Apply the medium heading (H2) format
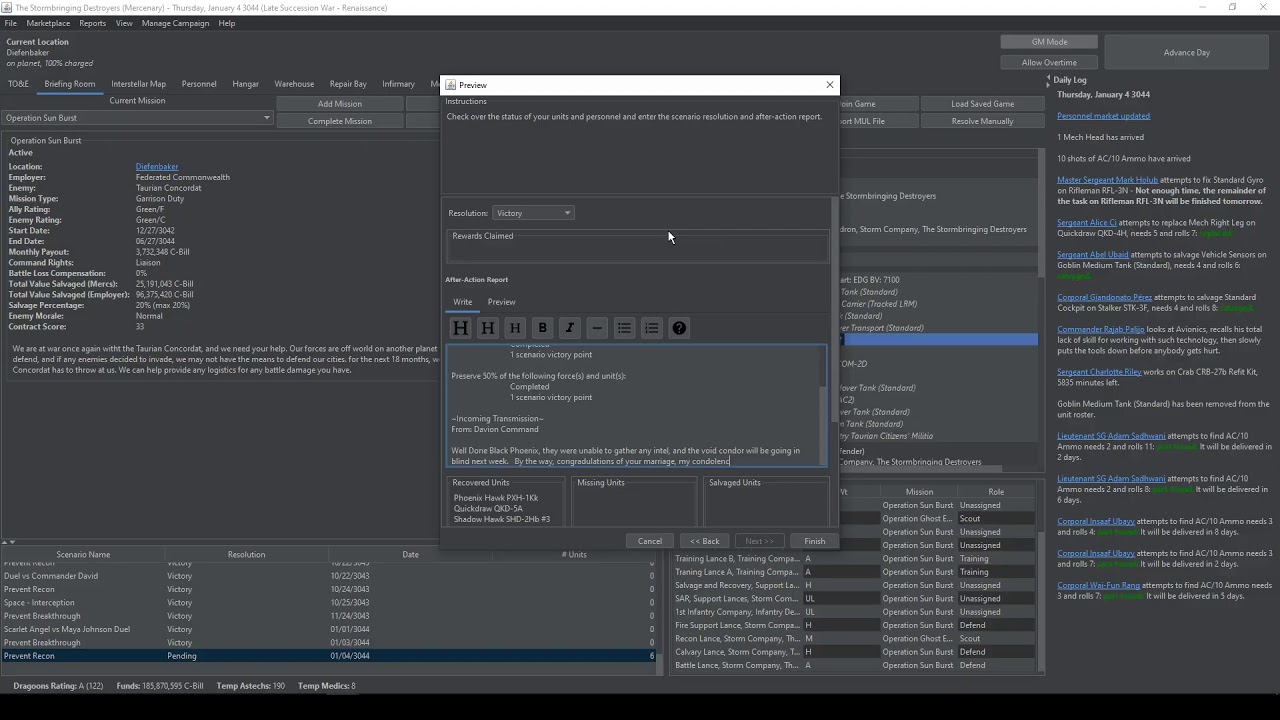 tap(488, 328)
